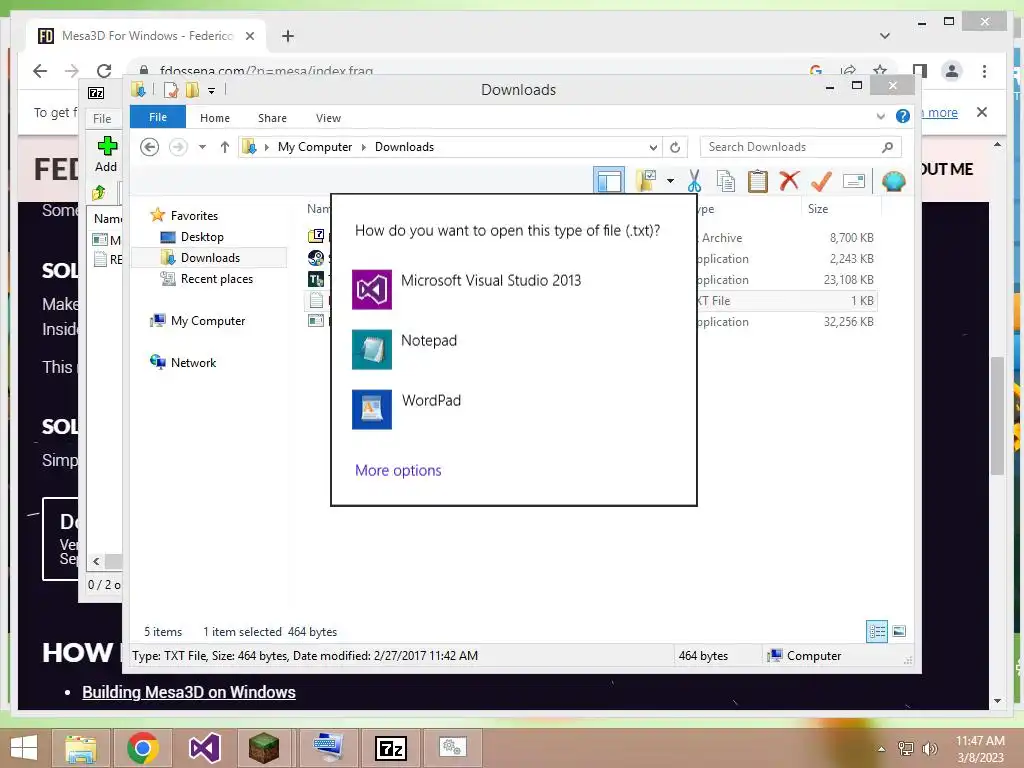Click the More options link

coord(398,470)
